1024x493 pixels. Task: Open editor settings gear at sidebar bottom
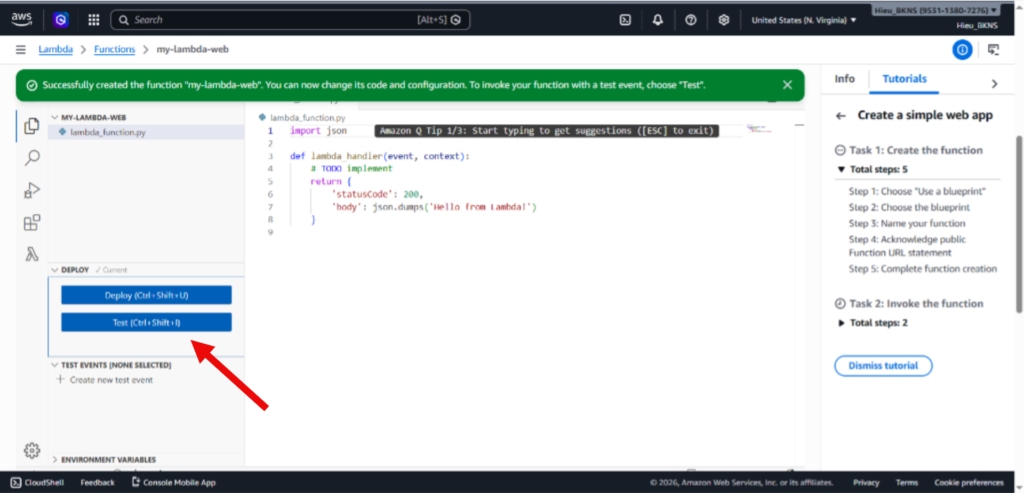click(x=31, y=450)
